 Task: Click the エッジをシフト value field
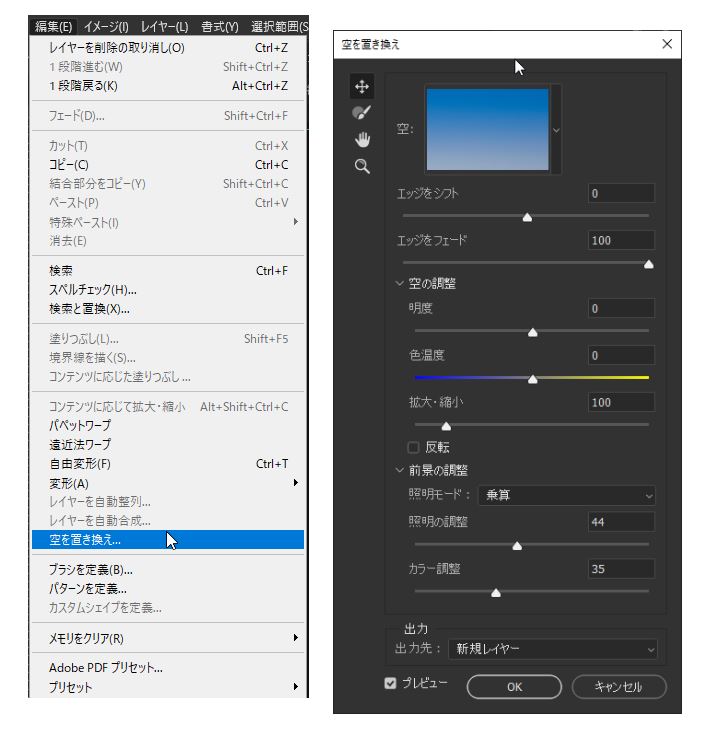[x=621, y=193]
